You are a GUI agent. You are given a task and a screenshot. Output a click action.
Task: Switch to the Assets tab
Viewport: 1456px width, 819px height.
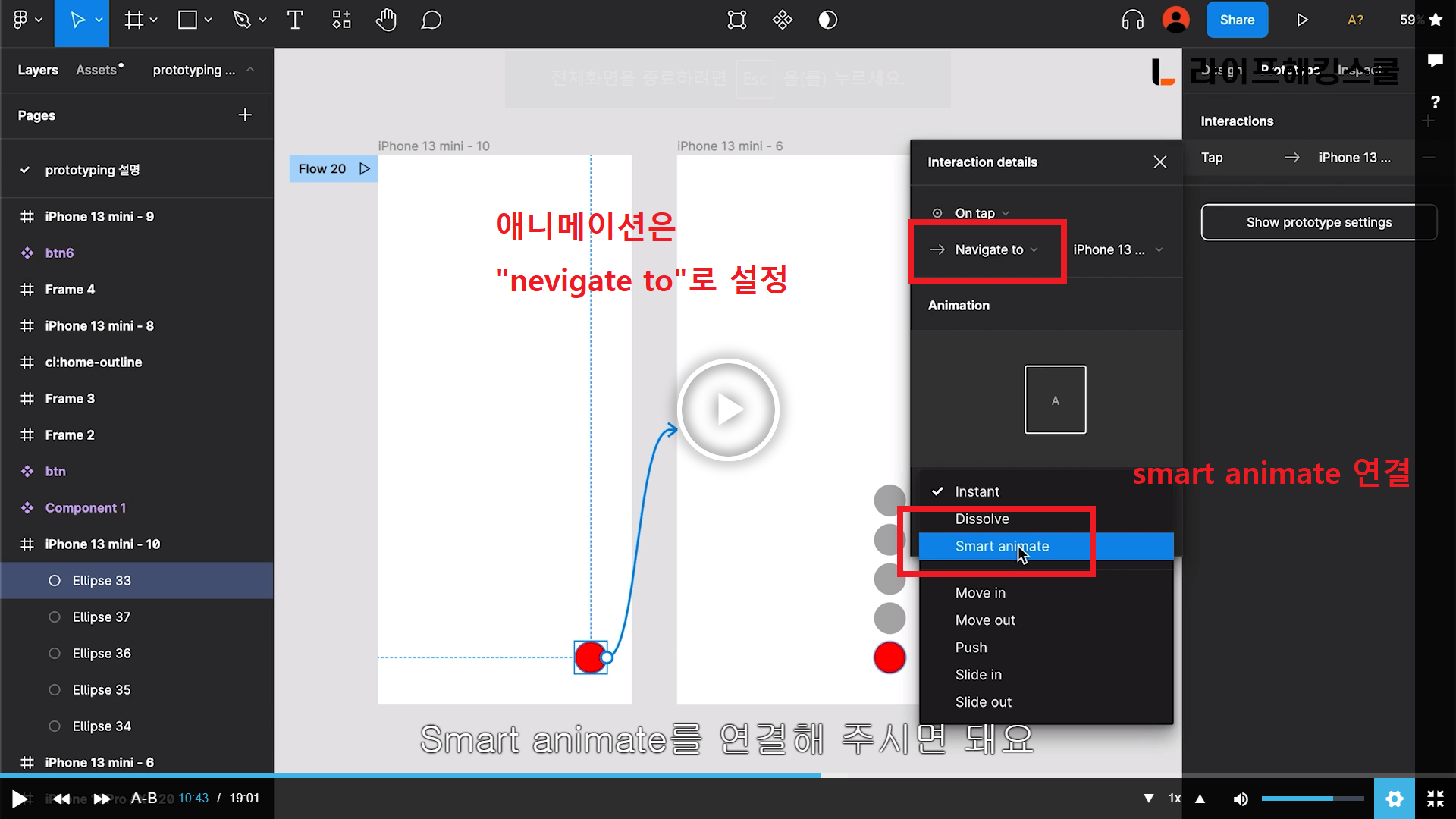[x=97, y=70]
